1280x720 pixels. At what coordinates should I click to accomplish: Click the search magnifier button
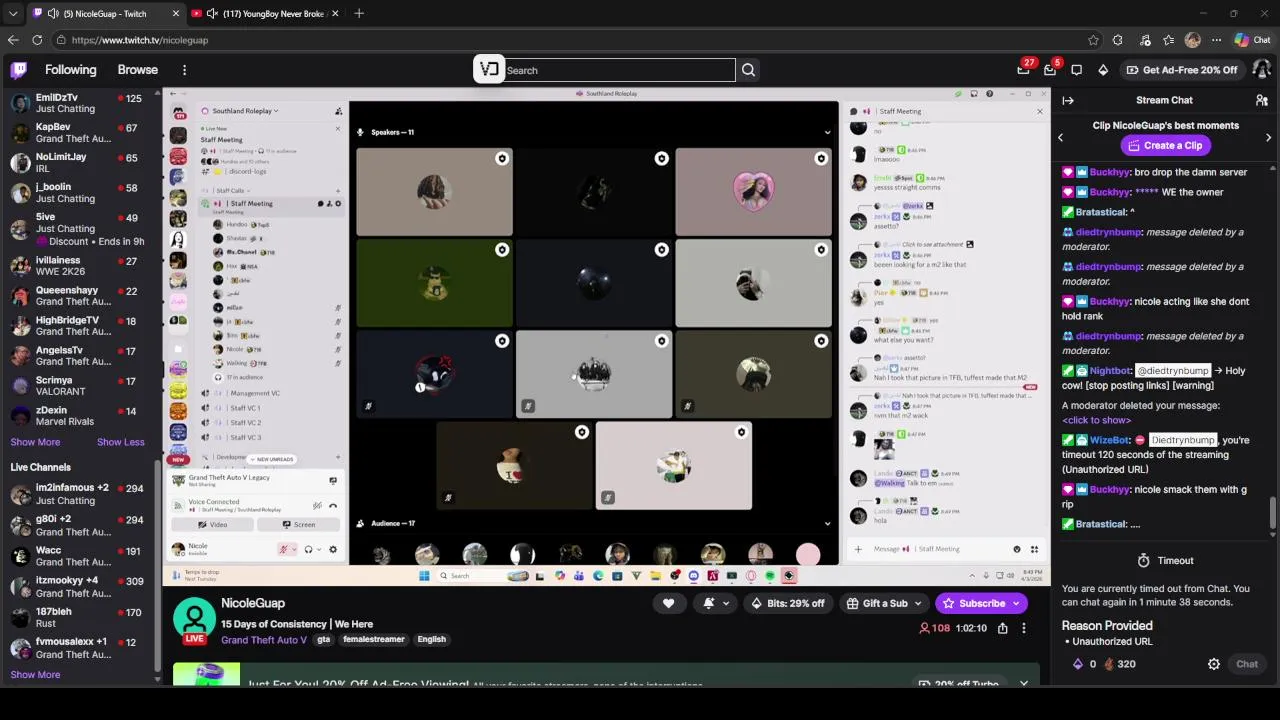pos(748,70)
